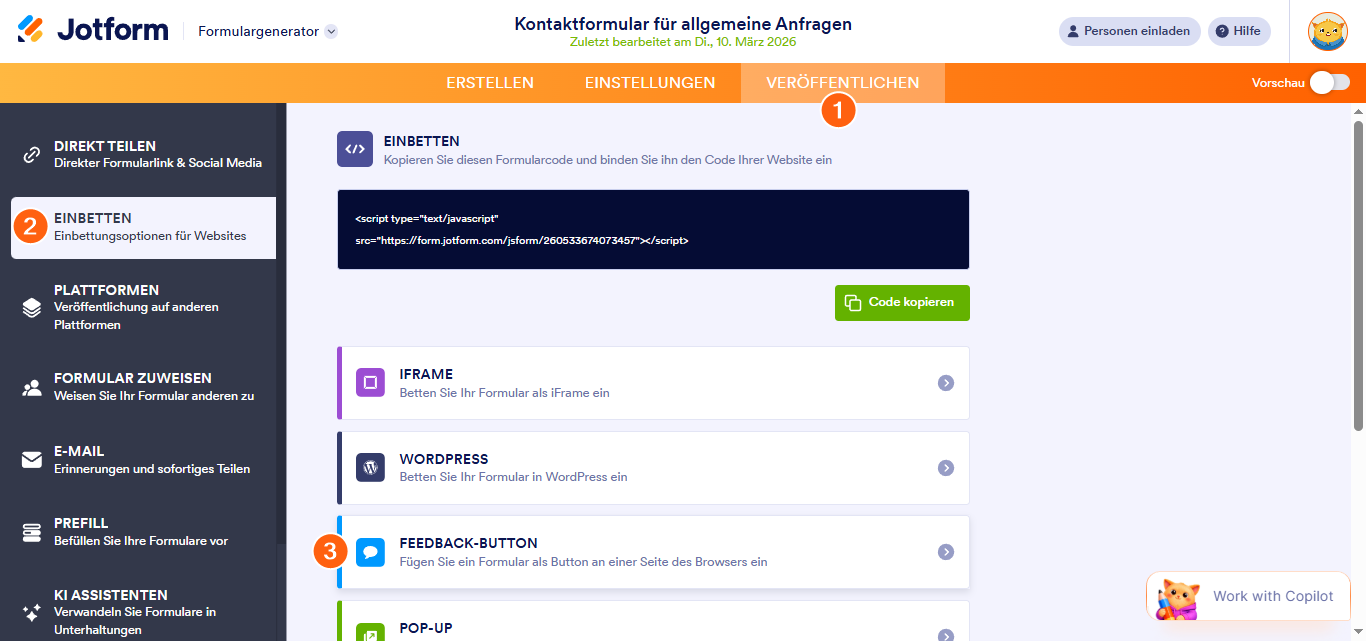Click the speech-bubble Feedback-Button icon

[370, 552]
